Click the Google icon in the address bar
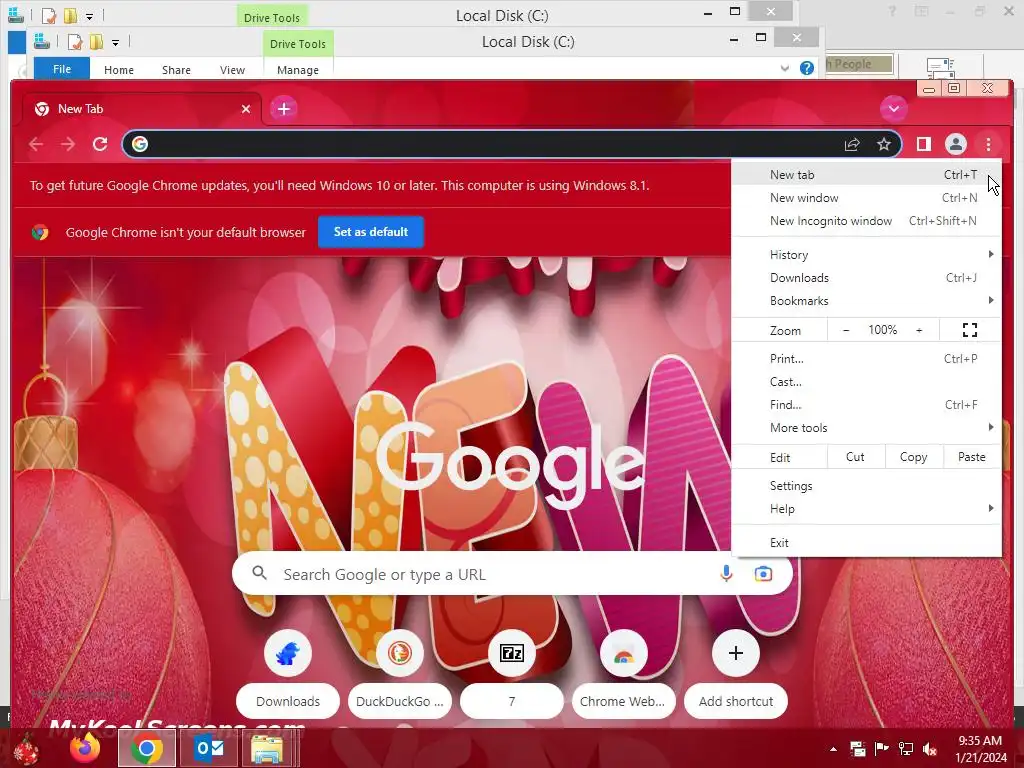Viewport: 1024px width, 768px height. point(140,144)
